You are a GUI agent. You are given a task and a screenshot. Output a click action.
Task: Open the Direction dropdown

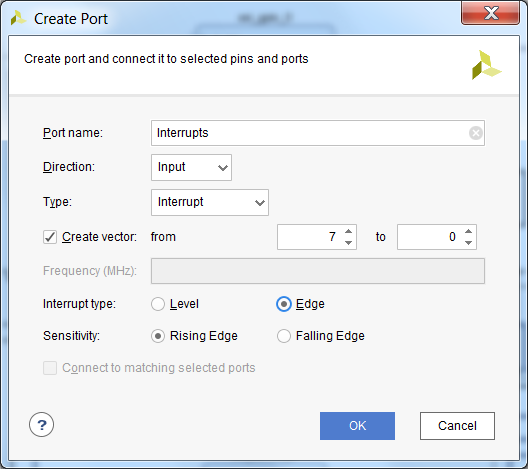click(191, 167)
